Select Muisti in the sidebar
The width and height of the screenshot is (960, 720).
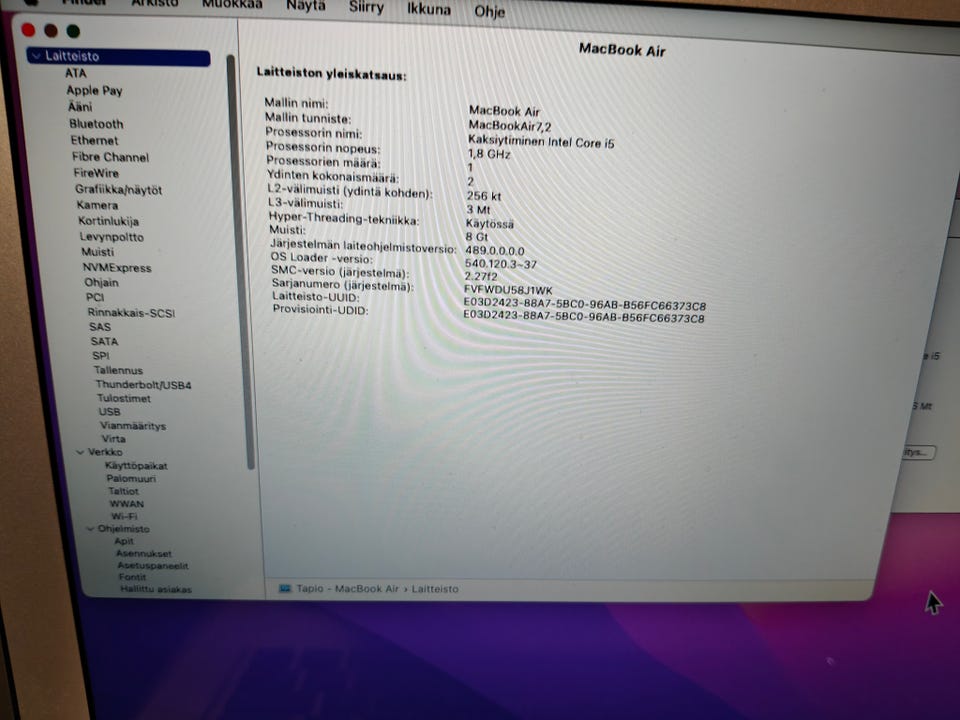[x=98, y=252]
